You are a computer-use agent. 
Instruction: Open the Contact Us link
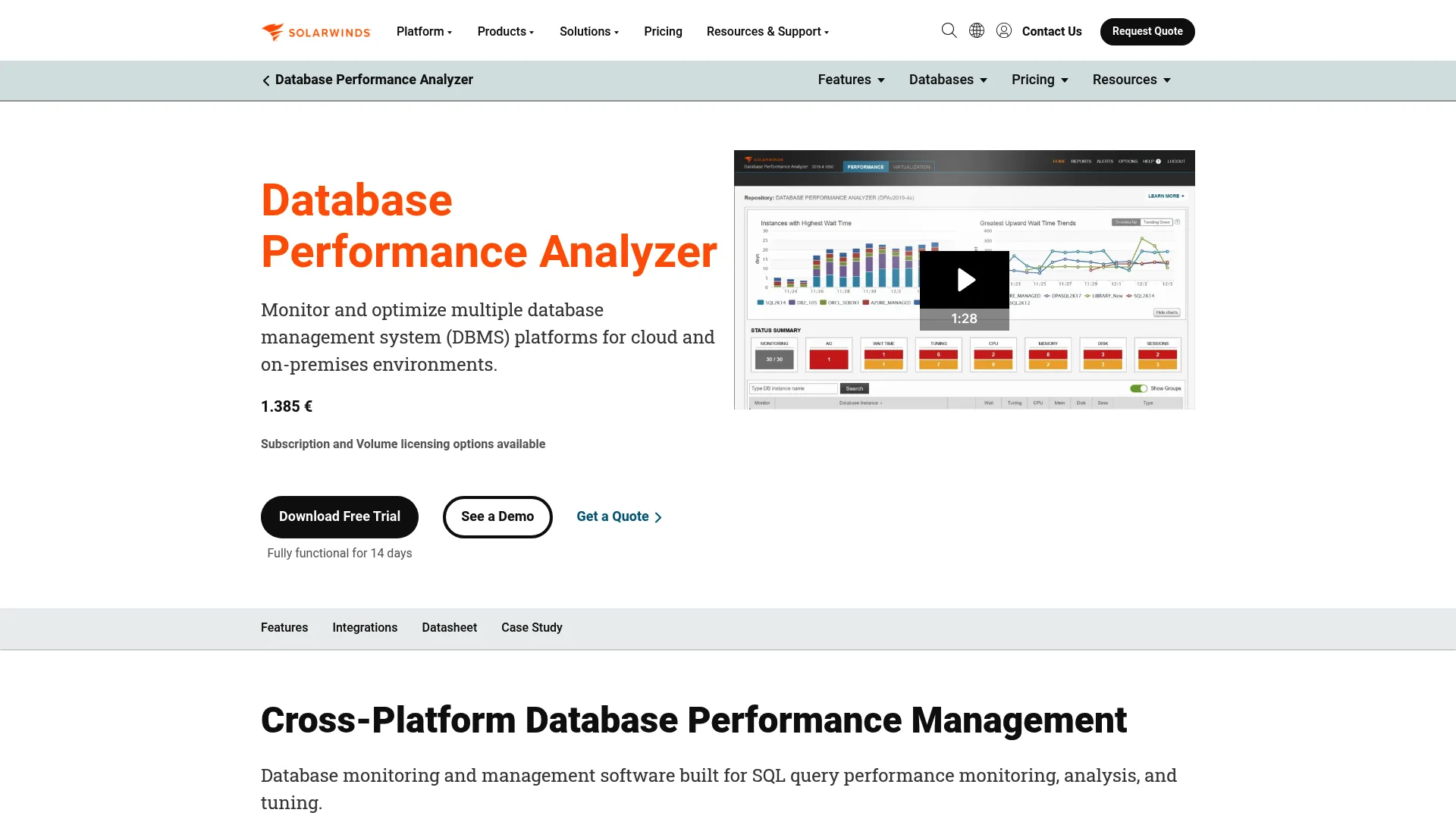point(1052,31)
